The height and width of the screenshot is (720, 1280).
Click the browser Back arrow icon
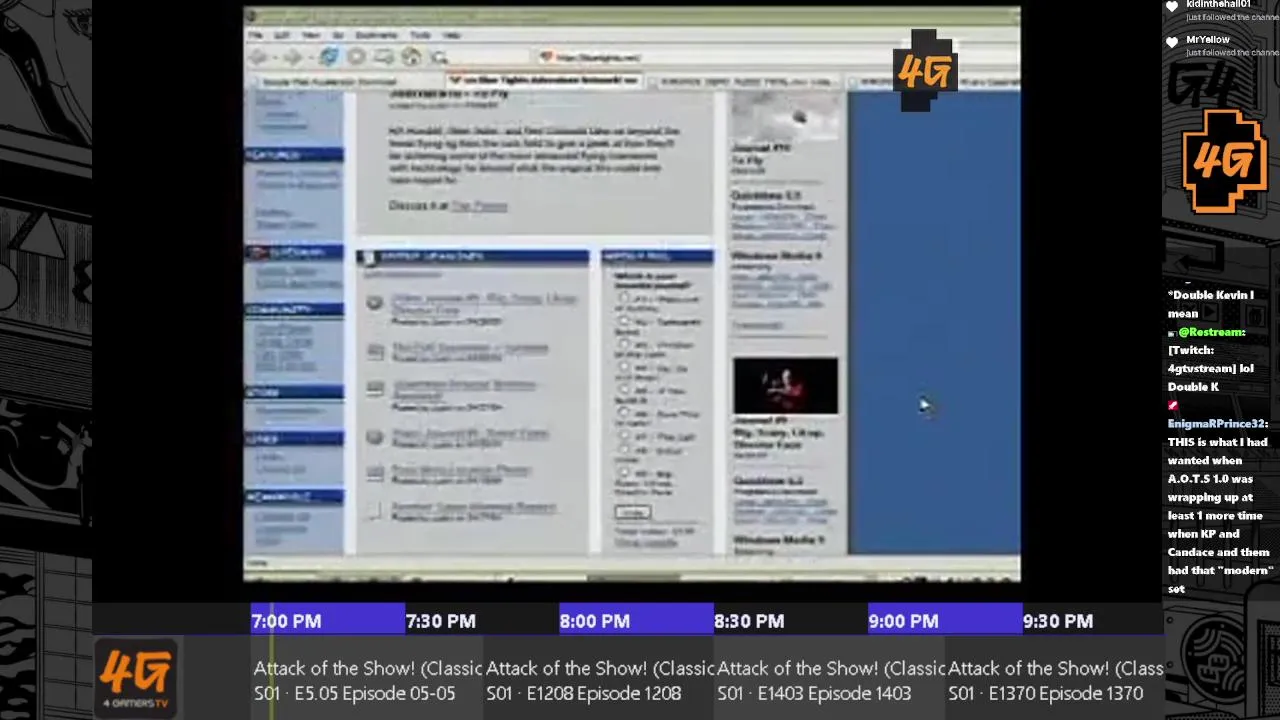pos(258,57)
